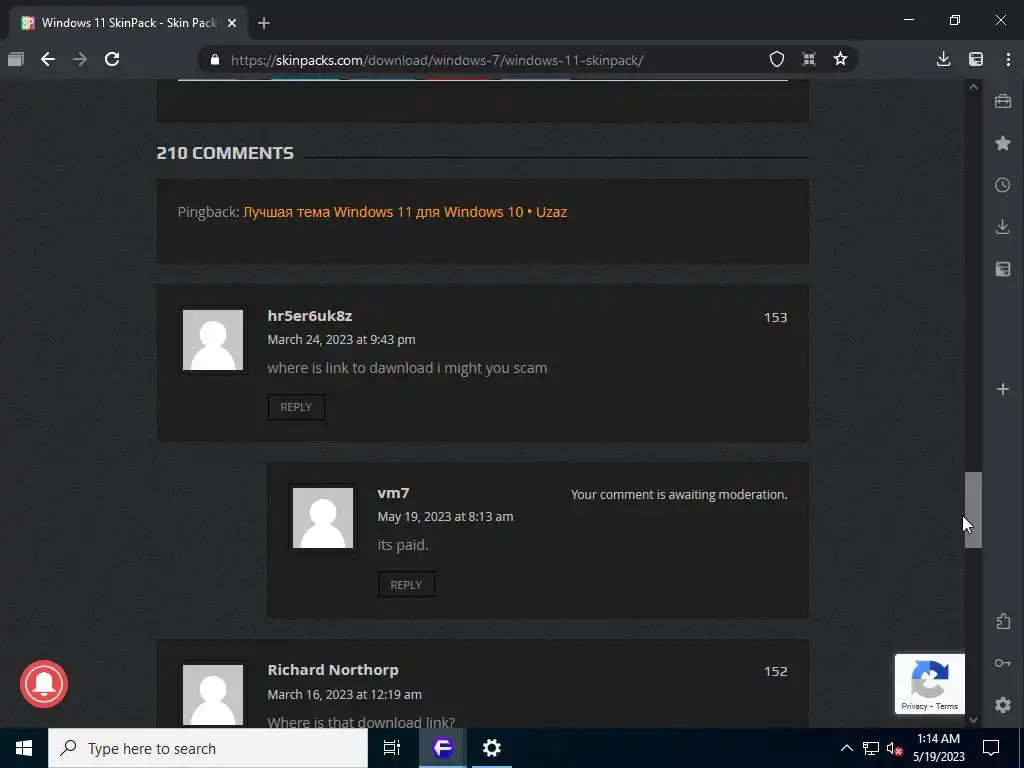Image resolution: width=1024 pixels, height=768 pixels.
Task: Open the shield tracking protection icon
Action: (776, 59)
